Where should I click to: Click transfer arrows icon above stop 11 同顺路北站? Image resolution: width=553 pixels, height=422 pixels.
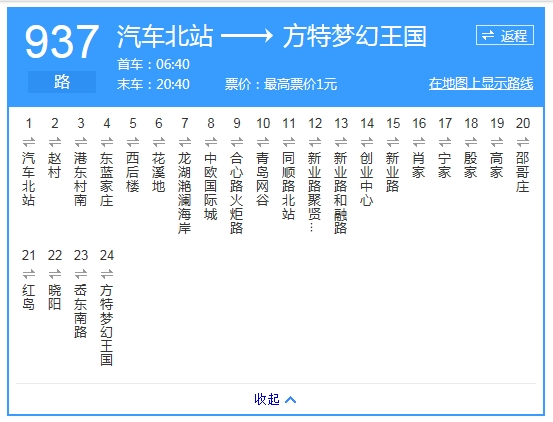[x=289, y=142]
